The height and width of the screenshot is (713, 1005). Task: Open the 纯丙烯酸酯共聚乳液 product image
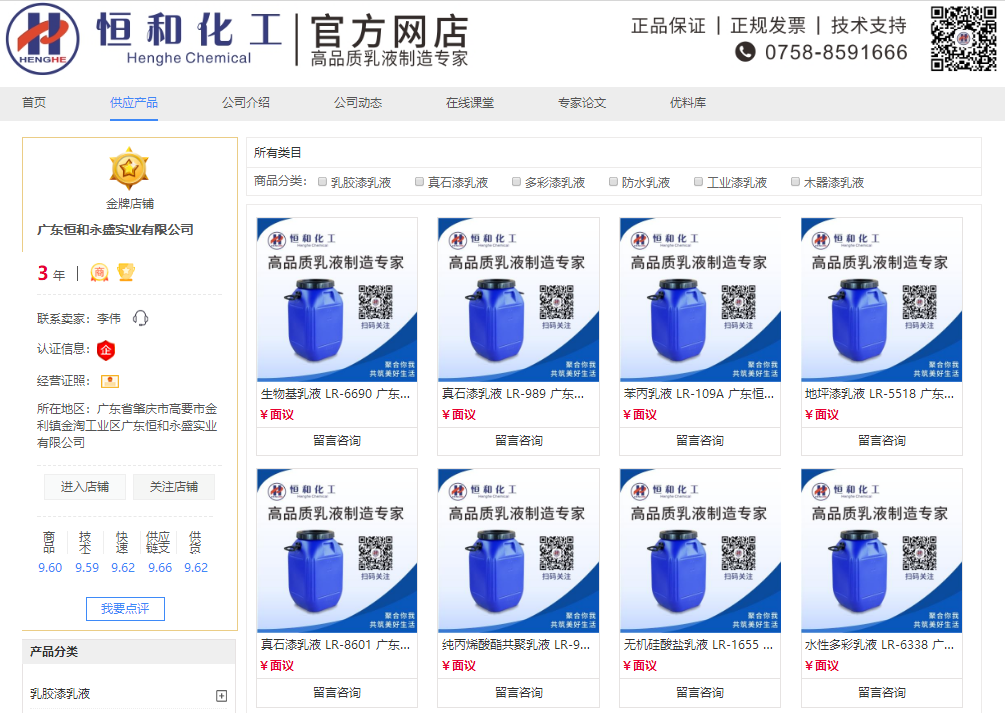pos(519,551)
